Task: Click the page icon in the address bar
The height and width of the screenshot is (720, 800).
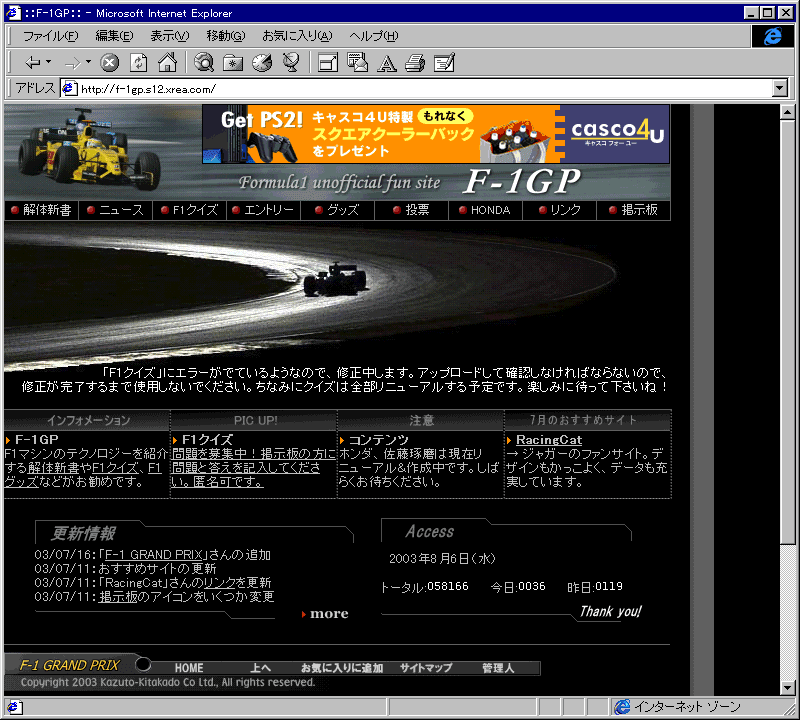Action: (69, 88)
